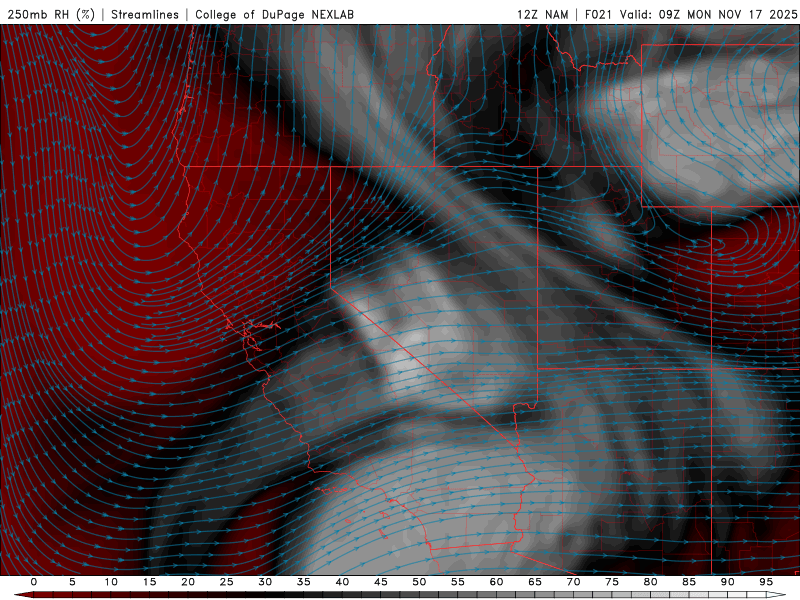This screenshot has height=600, width=800.
Task: Click 'Valid: 09Z MON NOV 17 2025' text
Action: pyautogui.click(x=708, y=14)
